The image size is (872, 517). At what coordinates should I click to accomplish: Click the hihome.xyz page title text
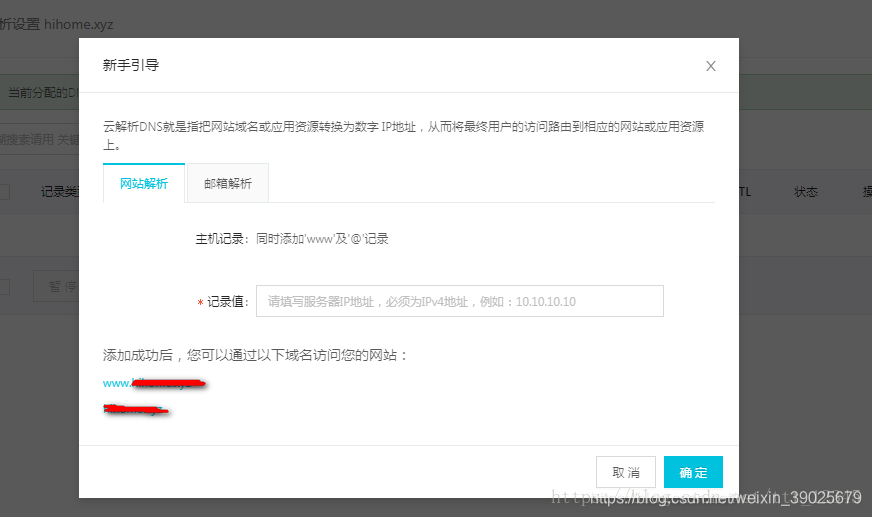[x=78, y=24]
